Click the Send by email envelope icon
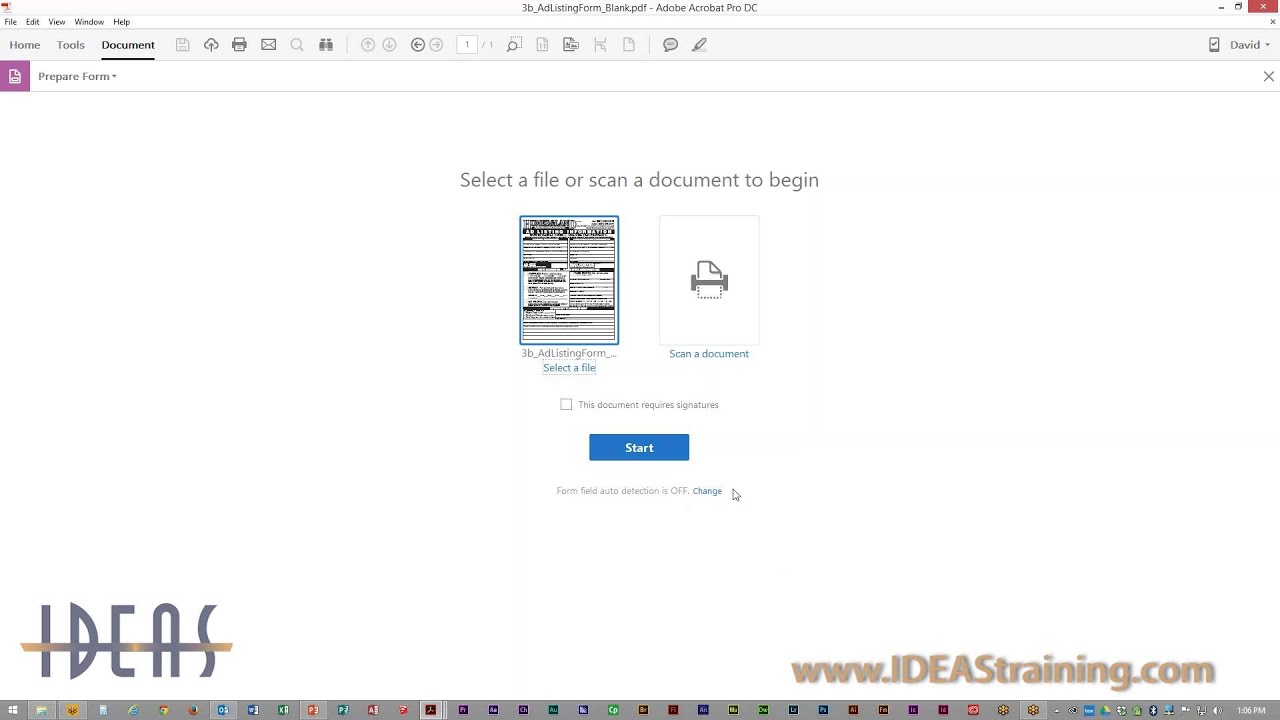 coord(268,45)
